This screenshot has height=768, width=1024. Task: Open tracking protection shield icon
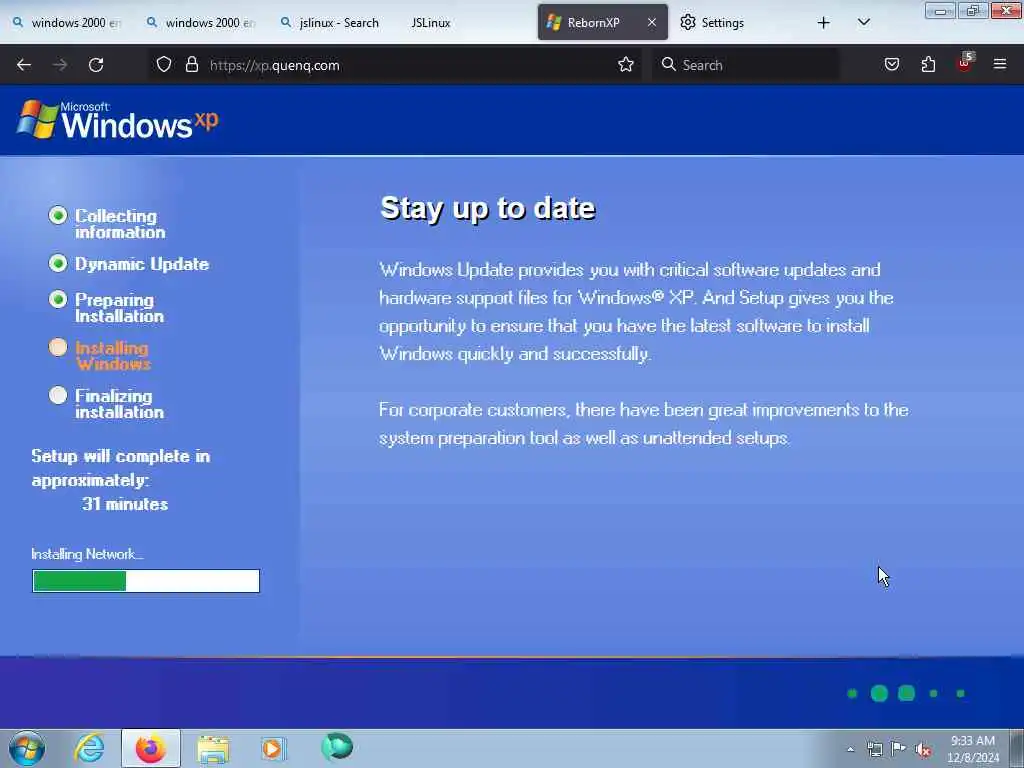[x=164, y=65]
